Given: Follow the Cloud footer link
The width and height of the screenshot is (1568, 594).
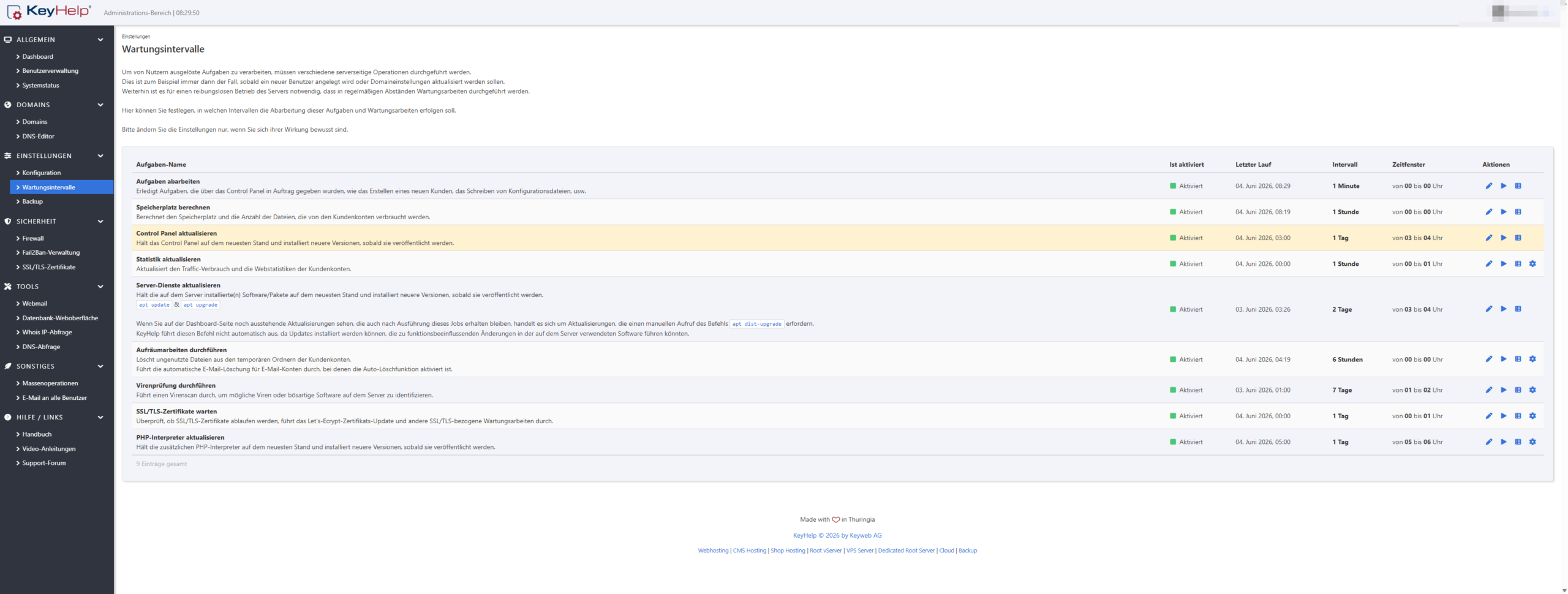Looking at the screenshot, I should (x=947, y=551).
